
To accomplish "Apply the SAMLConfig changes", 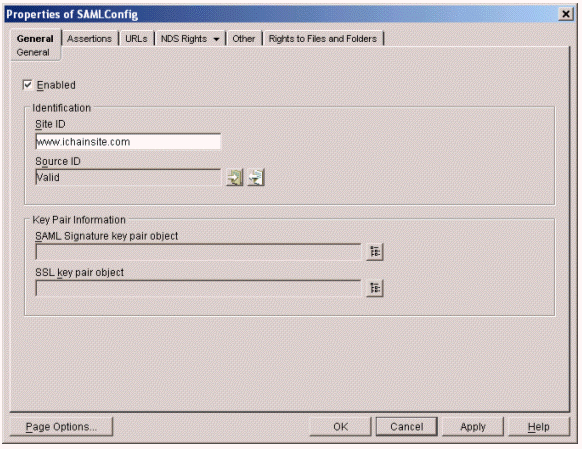I will tap(473, 427).
